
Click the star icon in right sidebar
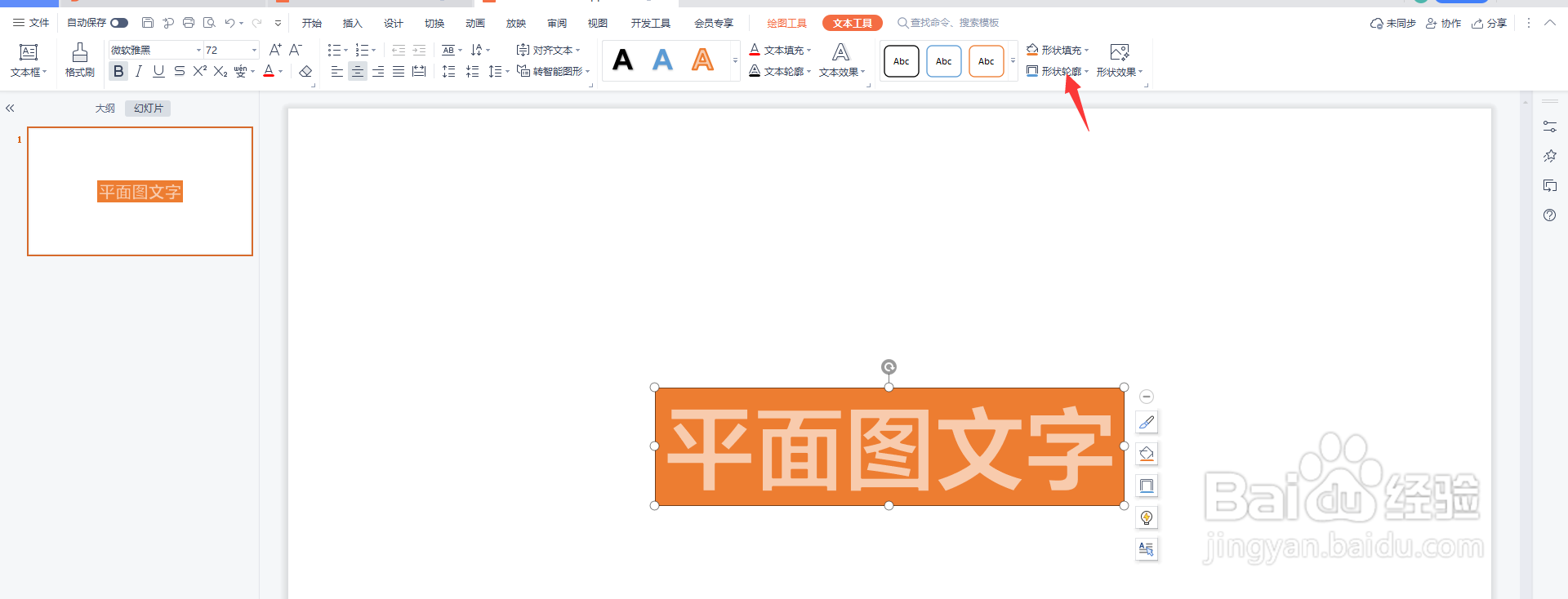[1550, 156]
